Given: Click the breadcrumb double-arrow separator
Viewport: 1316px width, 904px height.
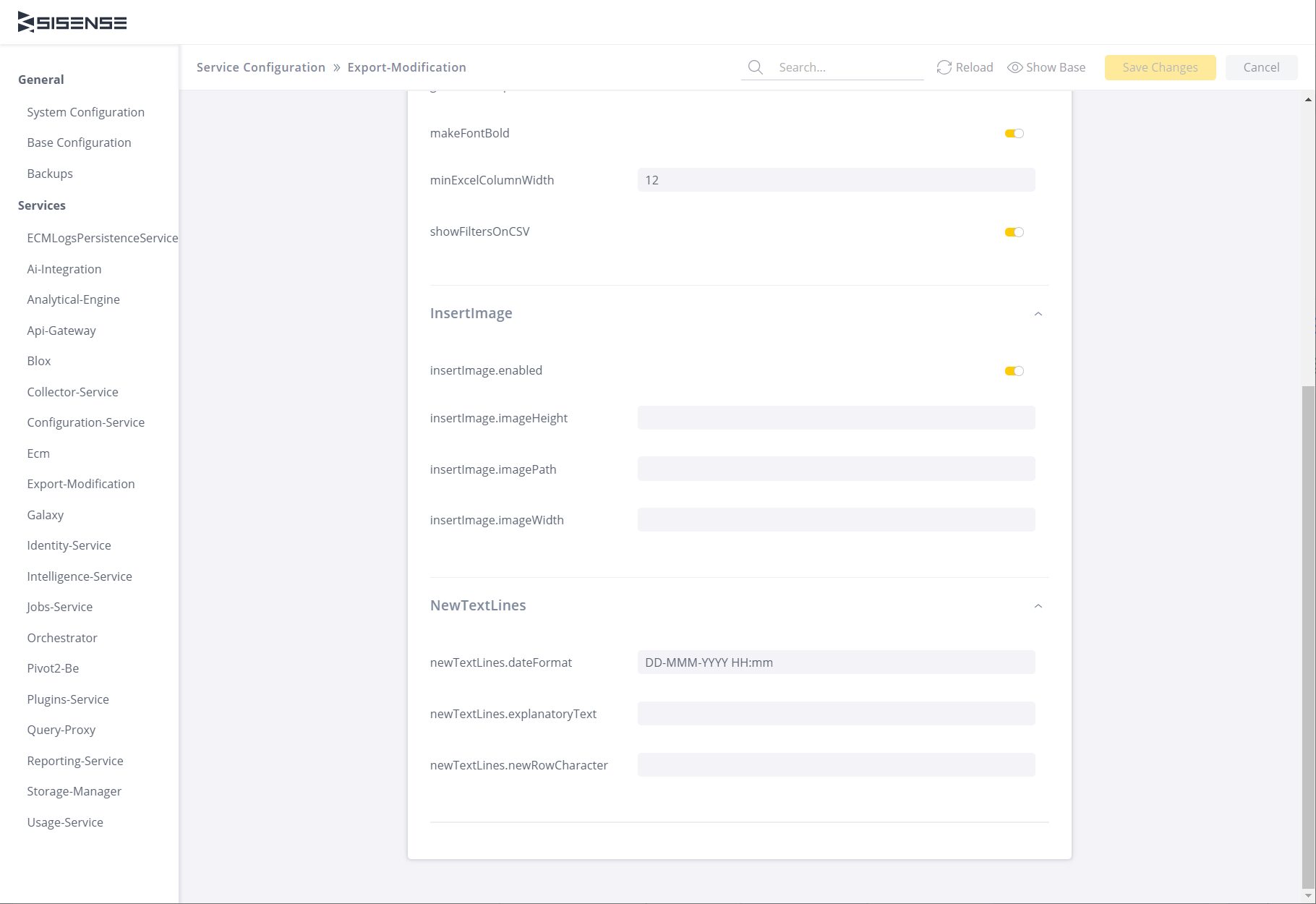Looking at the screenshot, I should [336, 67].
